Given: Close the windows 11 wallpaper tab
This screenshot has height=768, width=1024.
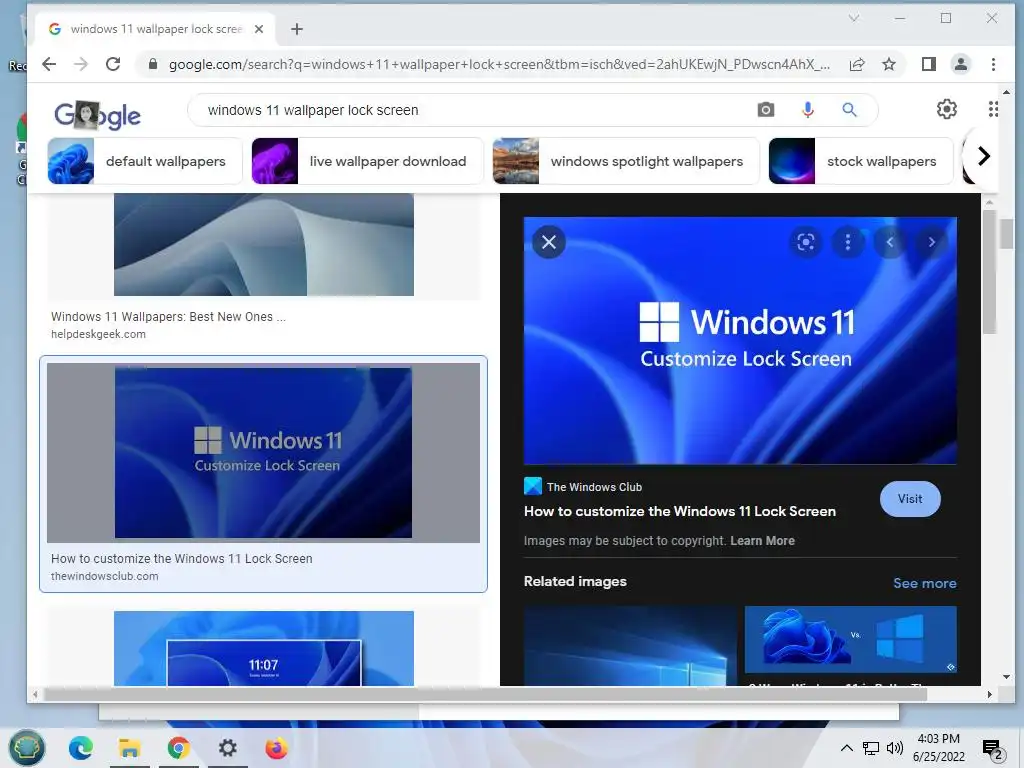Looking at the screenshot, I should [259, 29].
